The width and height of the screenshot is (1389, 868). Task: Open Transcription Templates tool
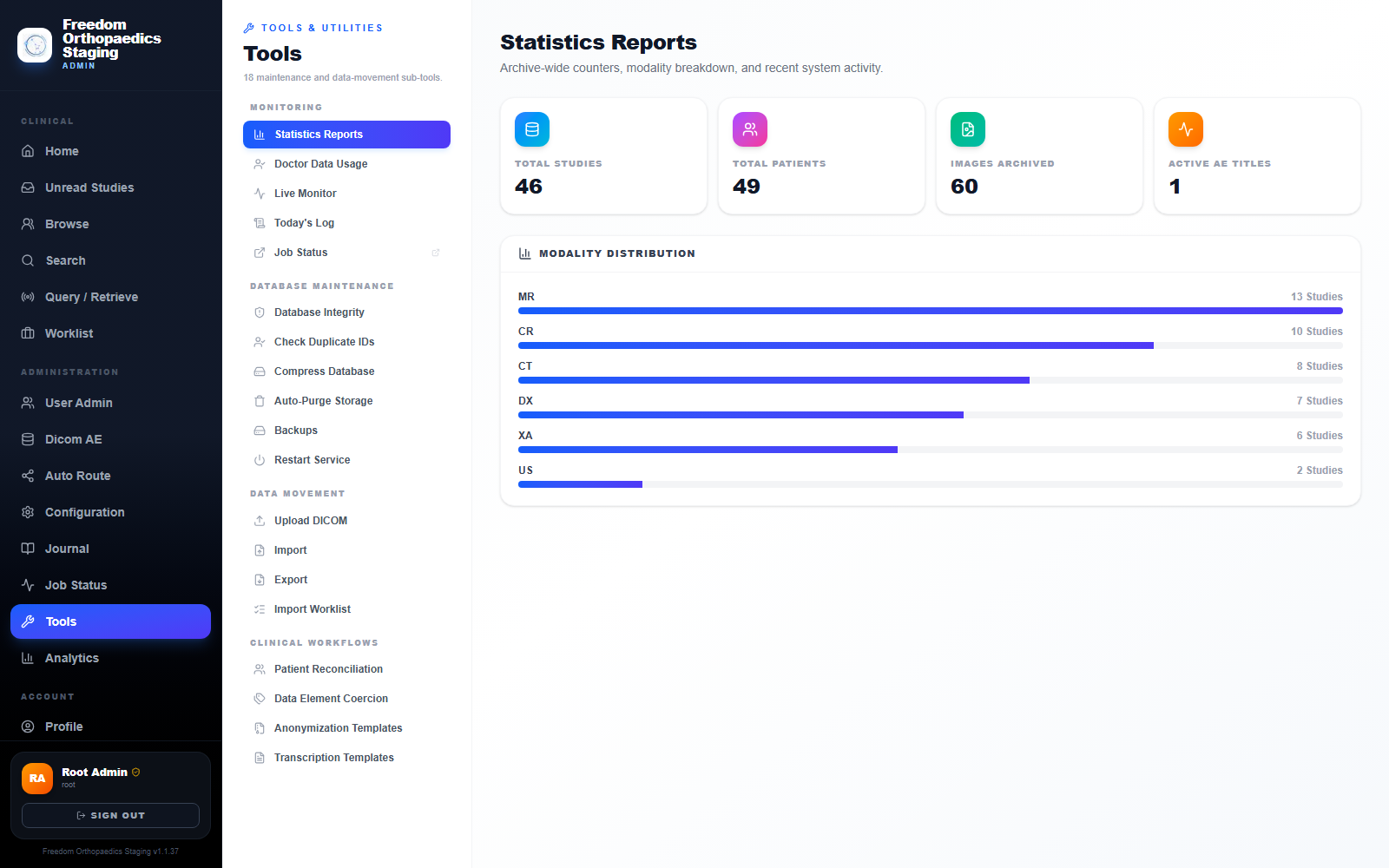click(x=346, y=758)
